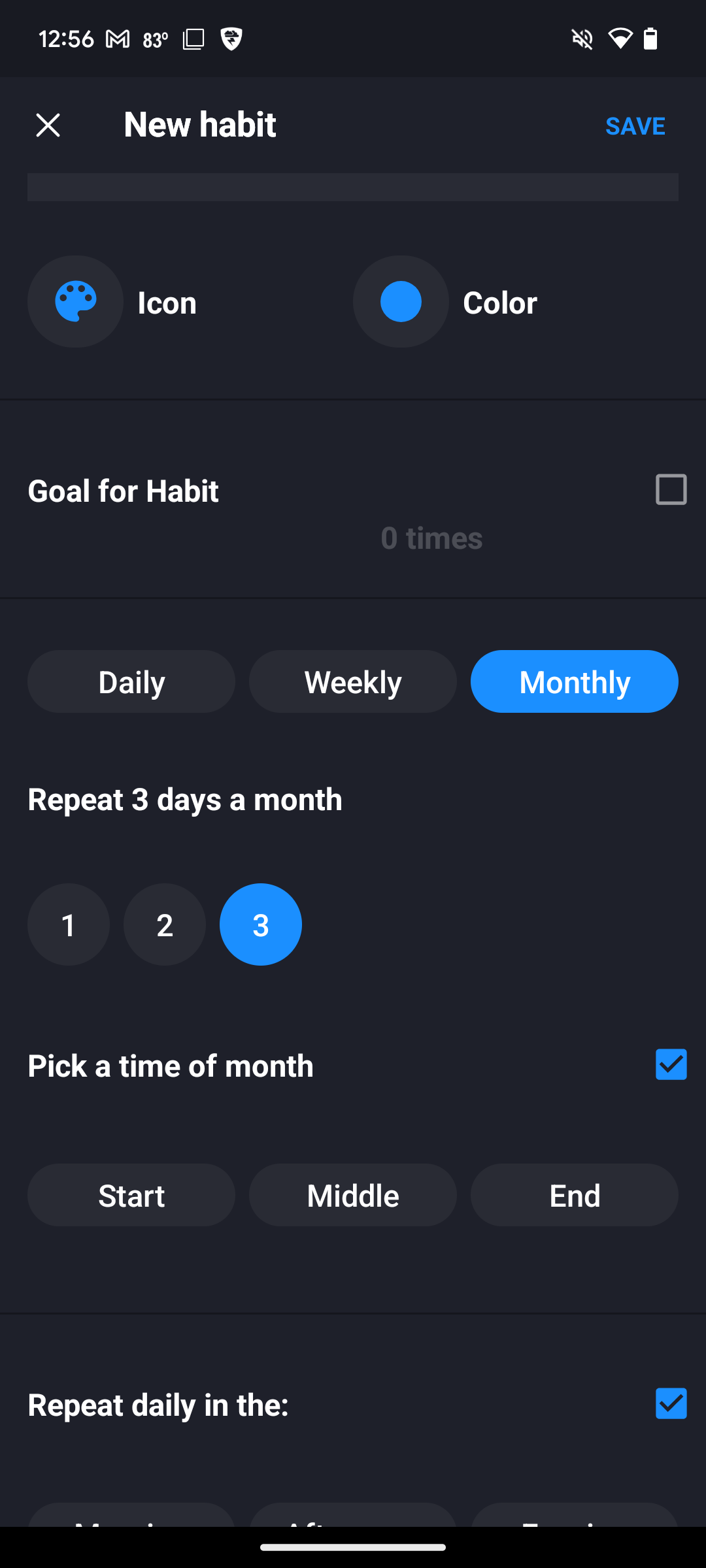Open the palette Icon picker
Viewport: 706px width, 1568px height.
pos(75,301)
